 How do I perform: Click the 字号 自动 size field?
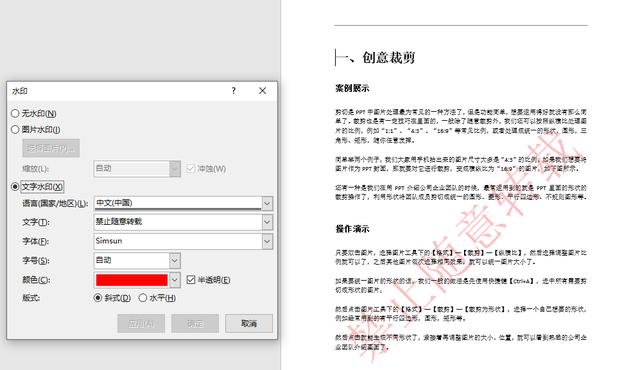tap(132, 260)
